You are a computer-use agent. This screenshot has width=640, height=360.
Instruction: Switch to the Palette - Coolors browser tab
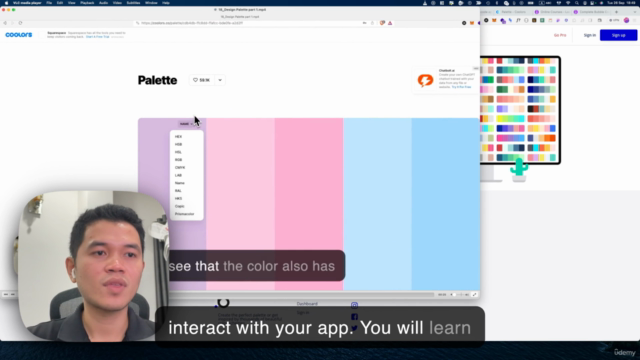pos(513,12)
